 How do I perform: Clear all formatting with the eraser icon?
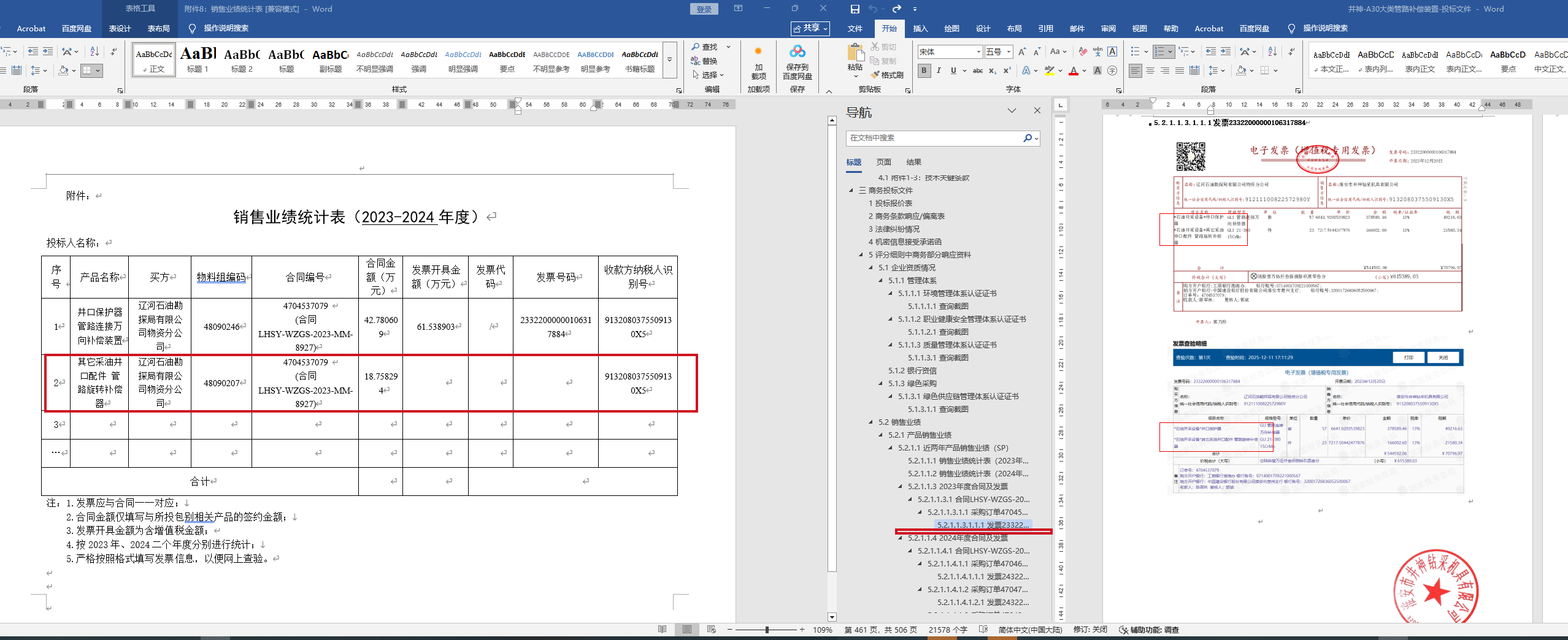(x=1083, y=52)
